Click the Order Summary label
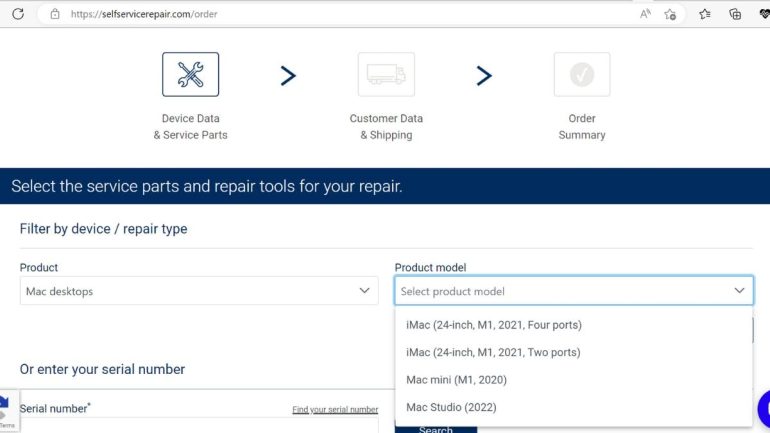 [582, 127]
